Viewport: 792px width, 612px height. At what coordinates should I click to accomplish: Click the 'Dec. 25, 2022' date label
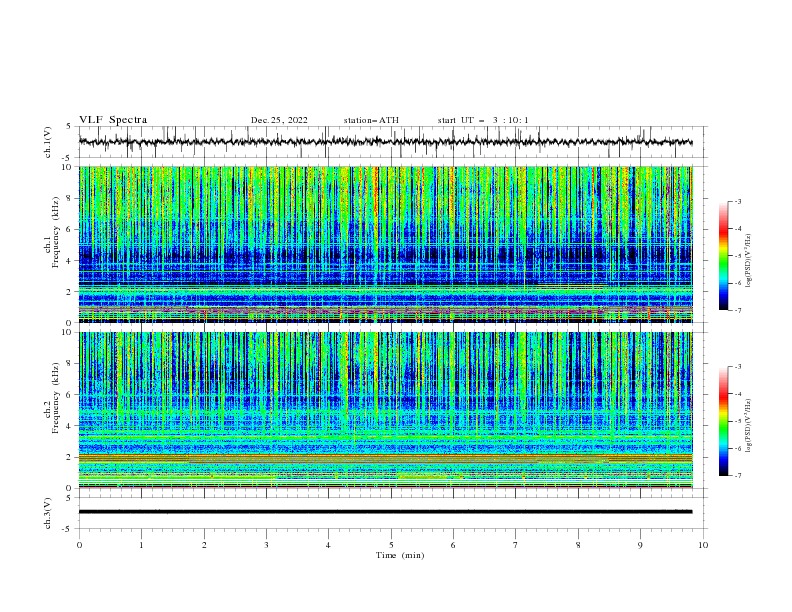coord(279,120)
